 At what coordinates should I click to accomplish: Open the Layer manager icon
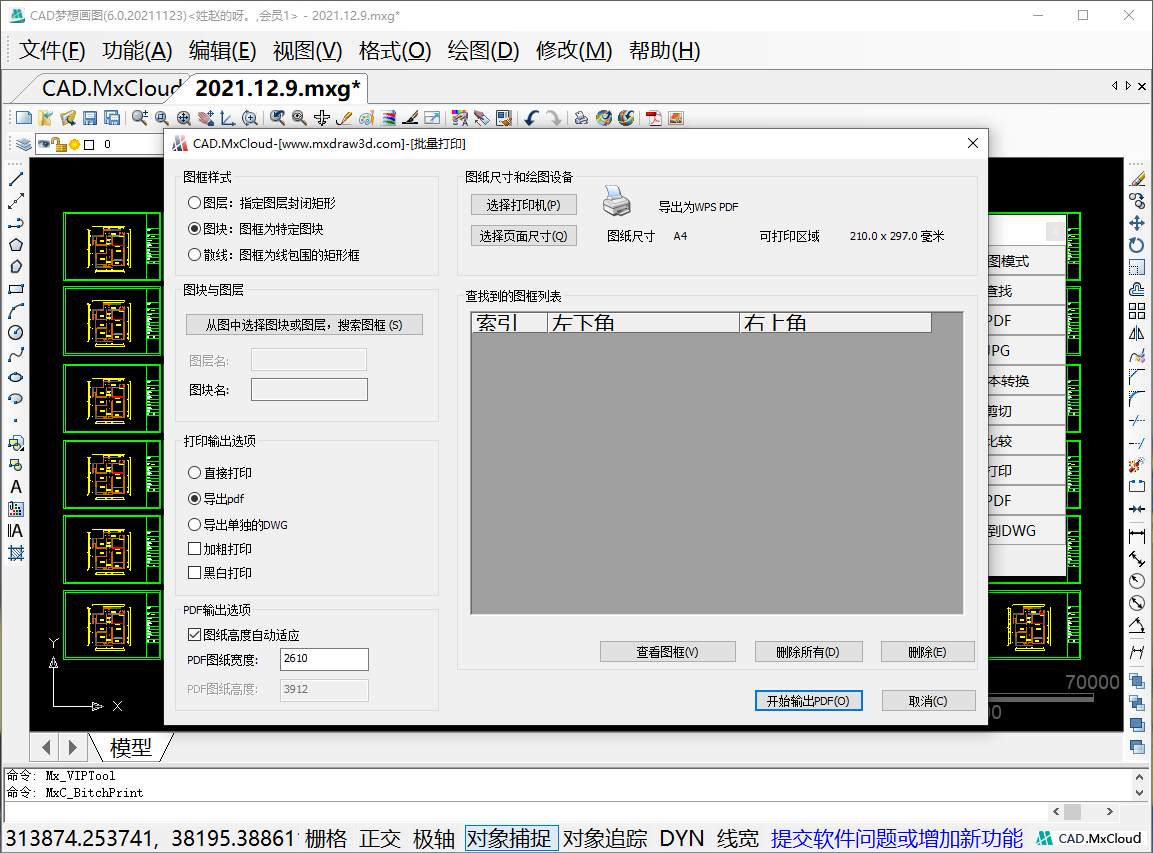(x=24, y=144)
